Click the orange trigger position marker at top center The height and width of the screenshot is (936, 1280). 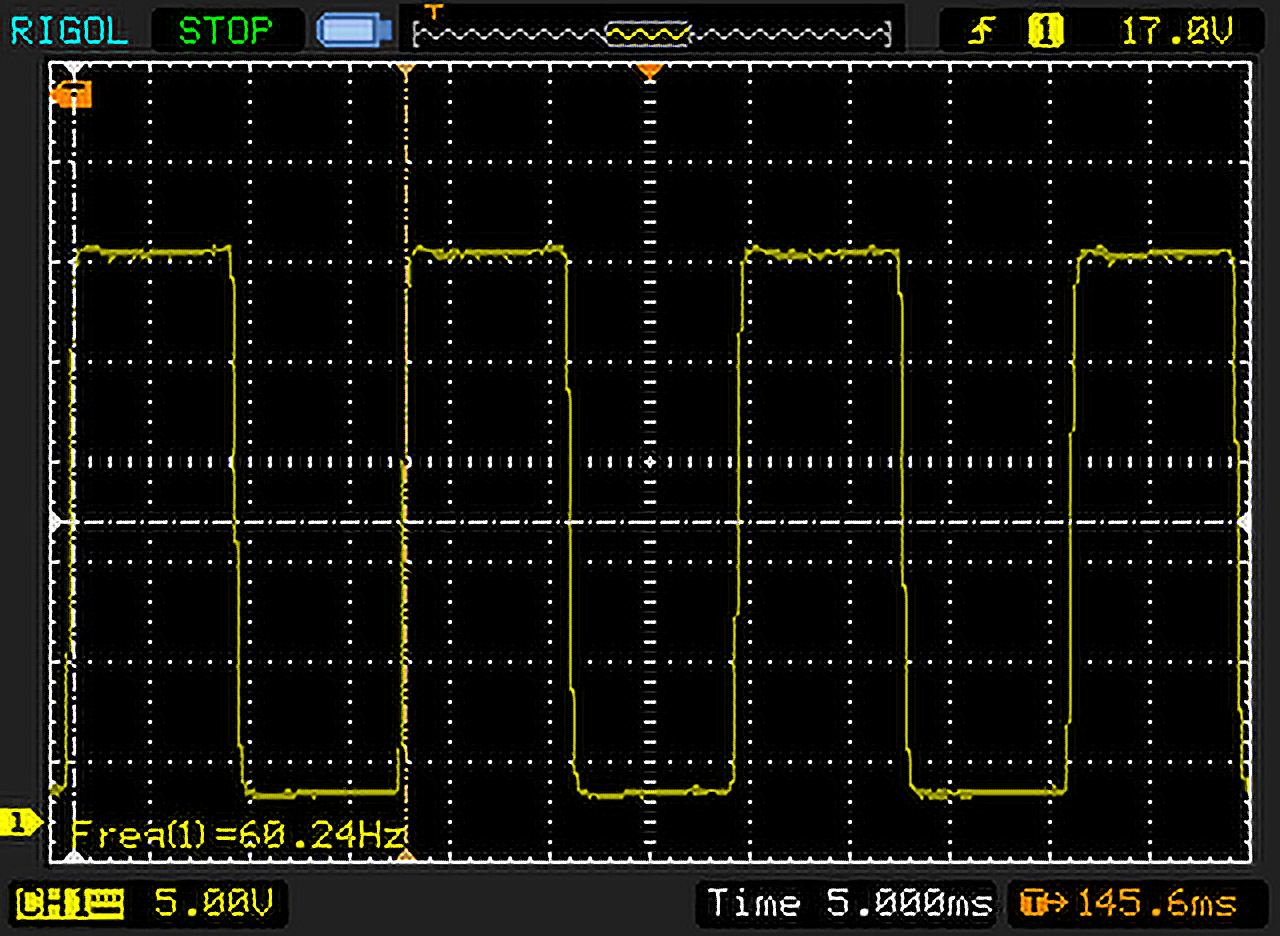click(x=650, y=71)
